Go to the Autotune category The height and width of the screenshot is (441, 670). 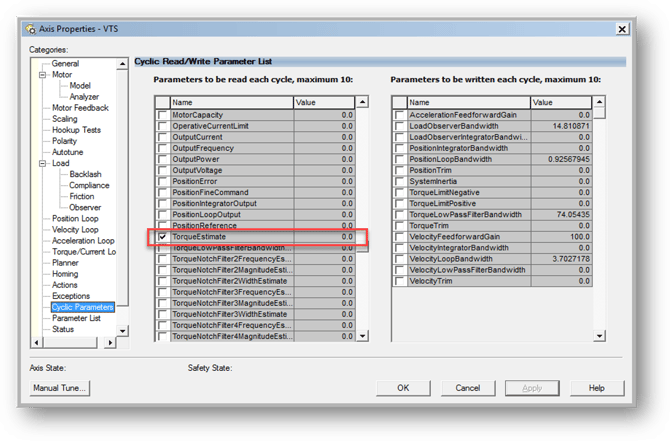(x=68, y=152)
